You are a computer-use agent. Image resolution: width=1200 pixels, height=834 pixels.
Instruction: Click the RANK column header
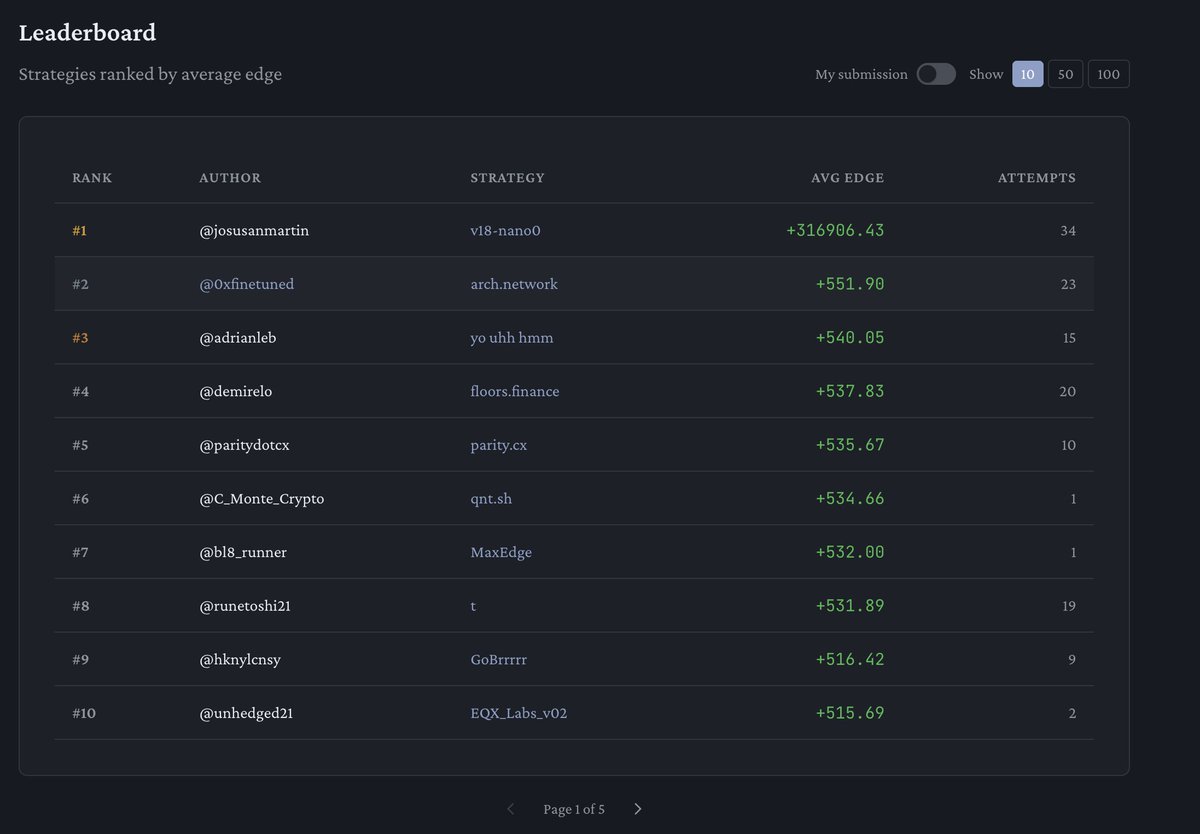point(92,178)
